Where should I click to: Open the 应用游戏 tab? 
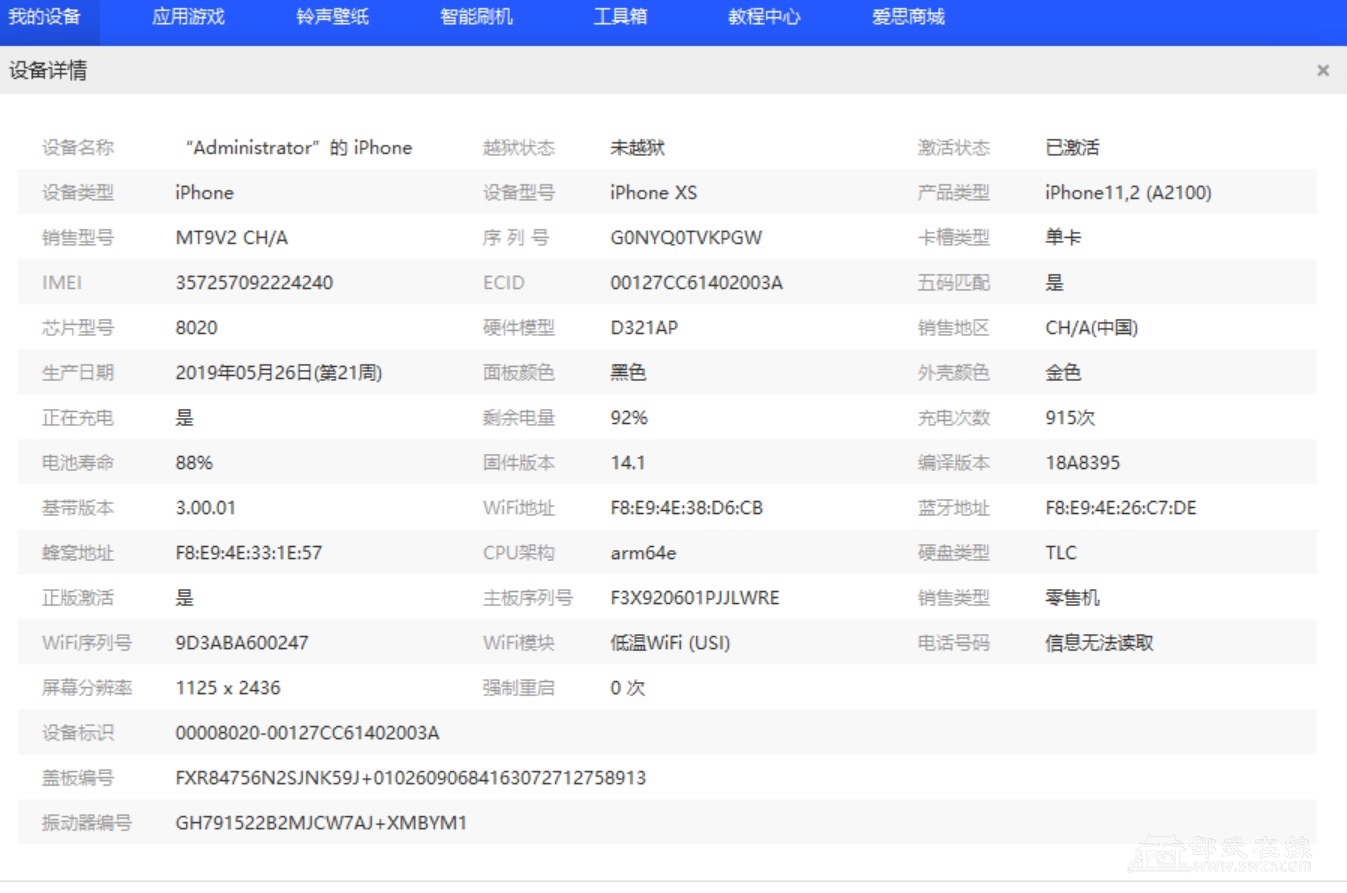(x=188, y=17)
